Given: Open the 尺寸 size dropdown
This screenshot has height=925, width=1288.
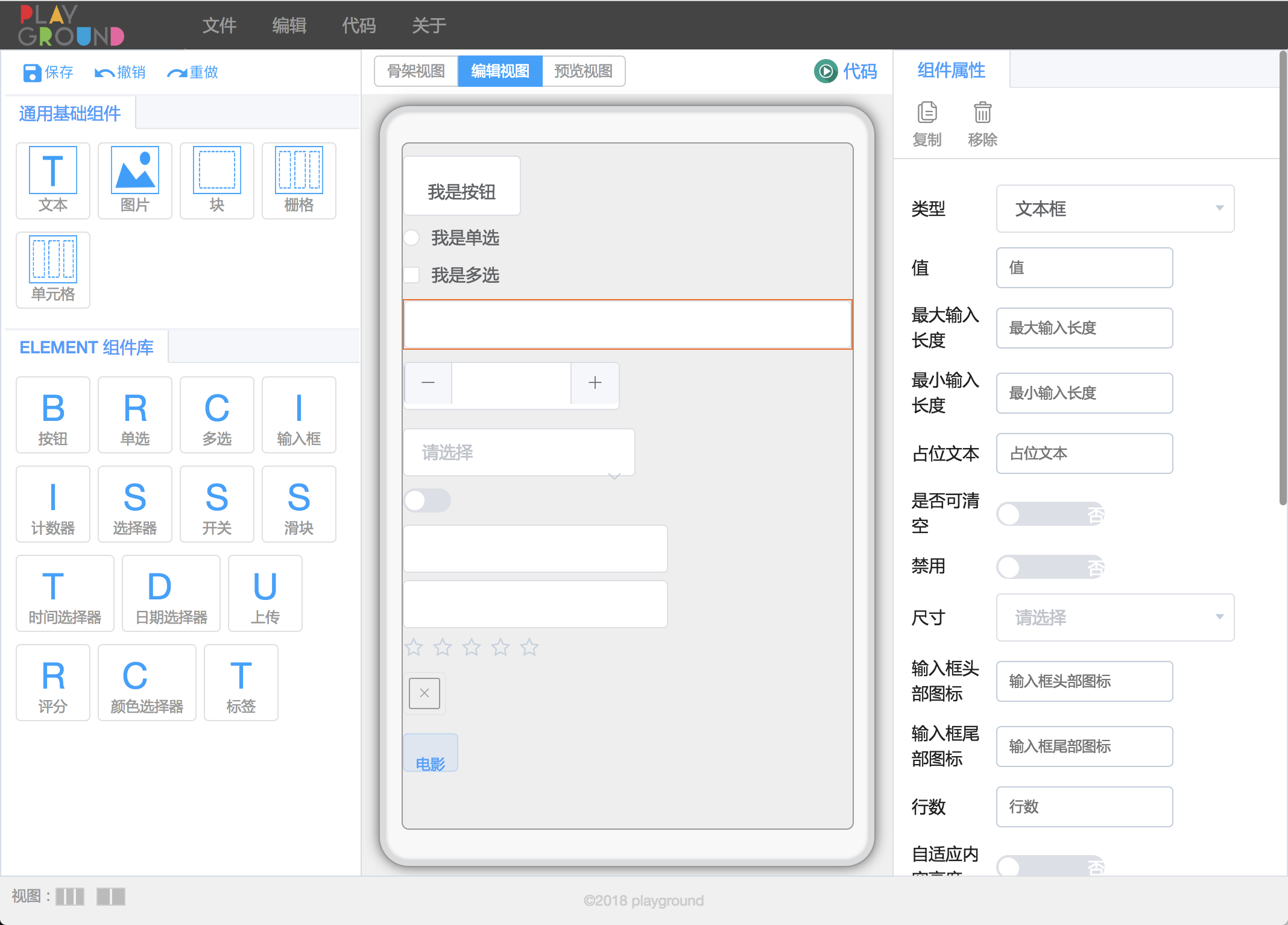Looking at the screenshot, I should tap(1114, 617).
